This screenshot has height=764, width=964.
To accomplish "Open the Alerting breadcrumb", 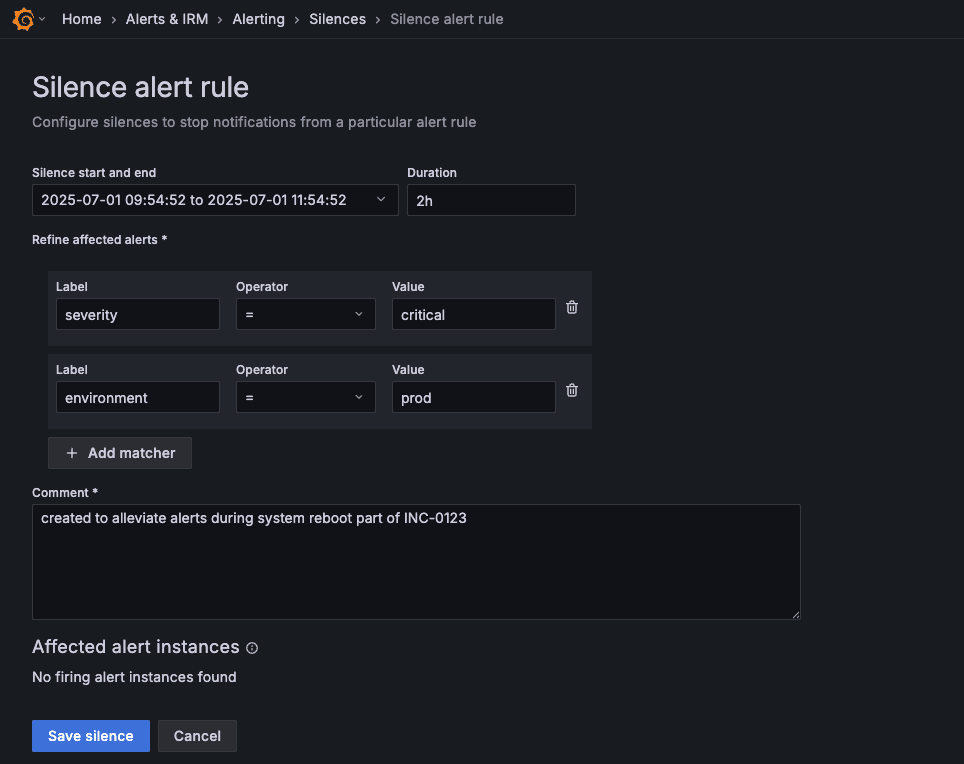I will click(x=258, y=19).
